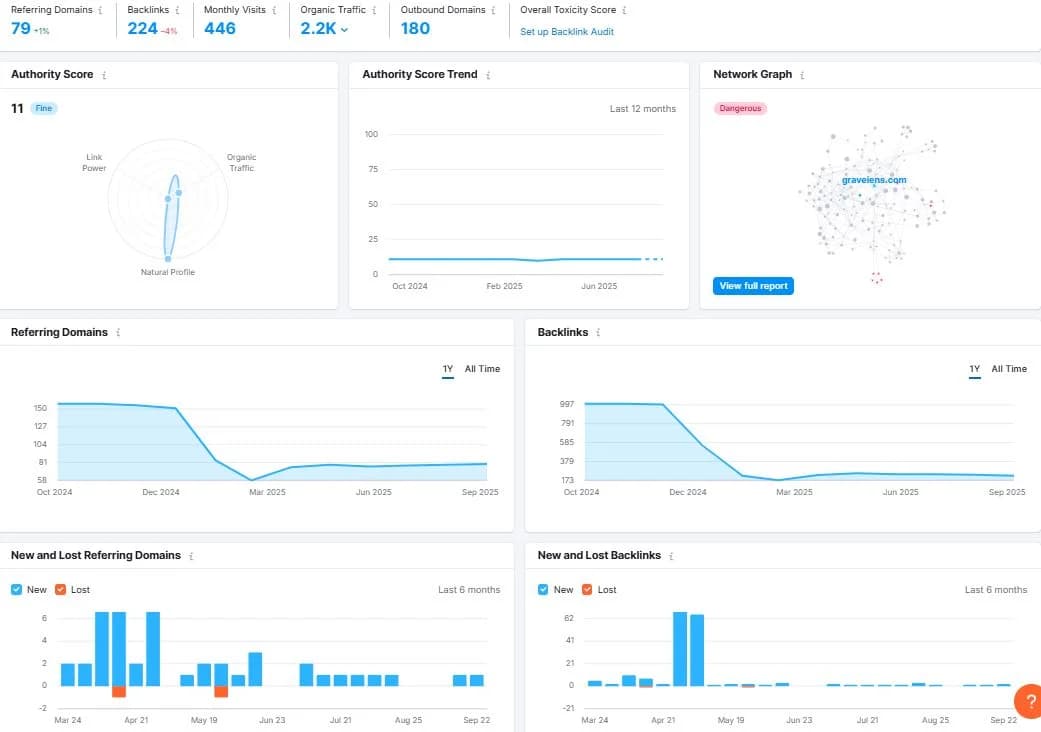Click Last 6 months label in Backlinks panel
The image size is (1041, 732).
point(996,590)
